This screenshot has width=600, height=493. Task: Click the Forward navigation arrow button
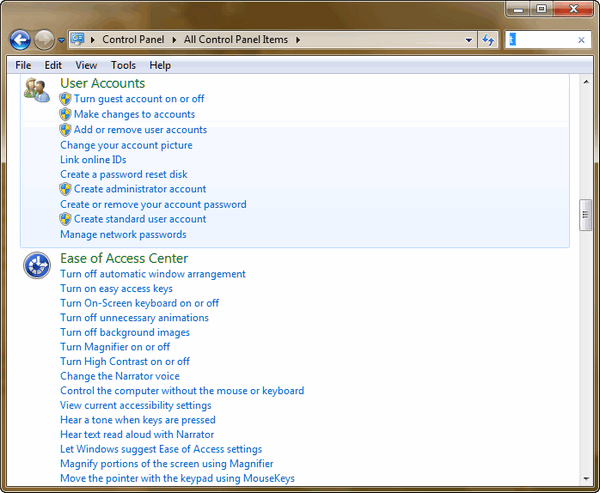(x=44, y=40)
